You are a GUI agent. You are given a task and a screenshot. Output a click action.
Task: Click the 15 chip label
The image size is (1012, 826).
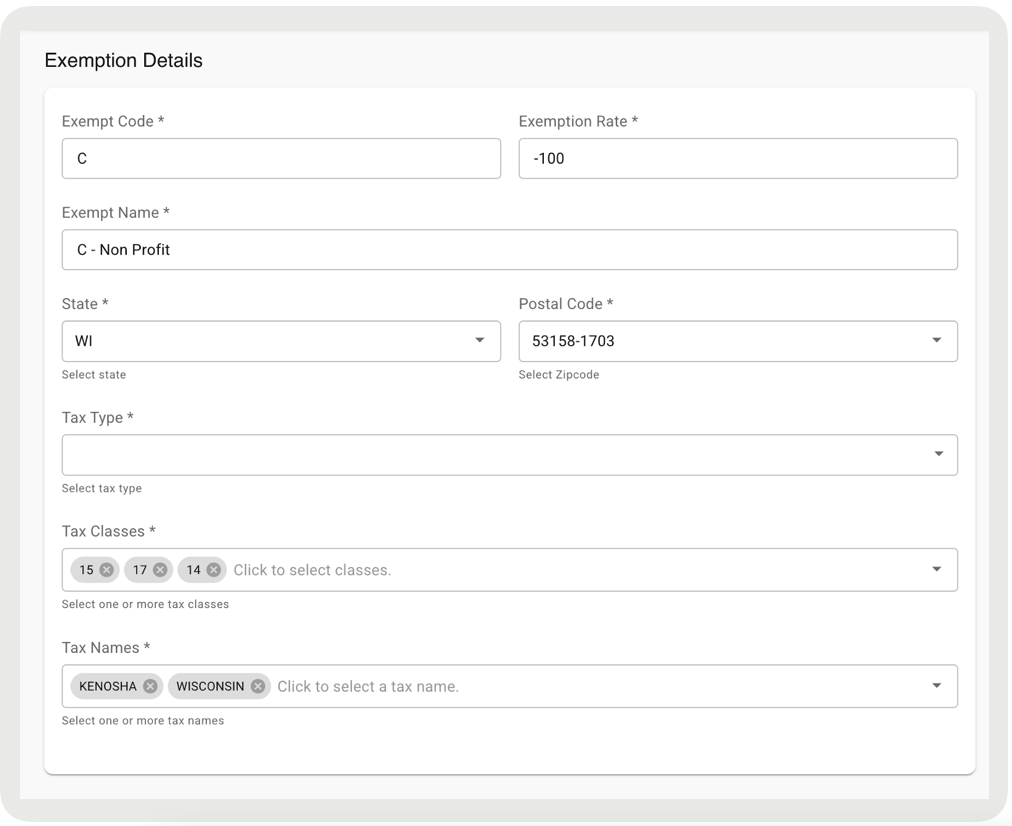point(86,570)
